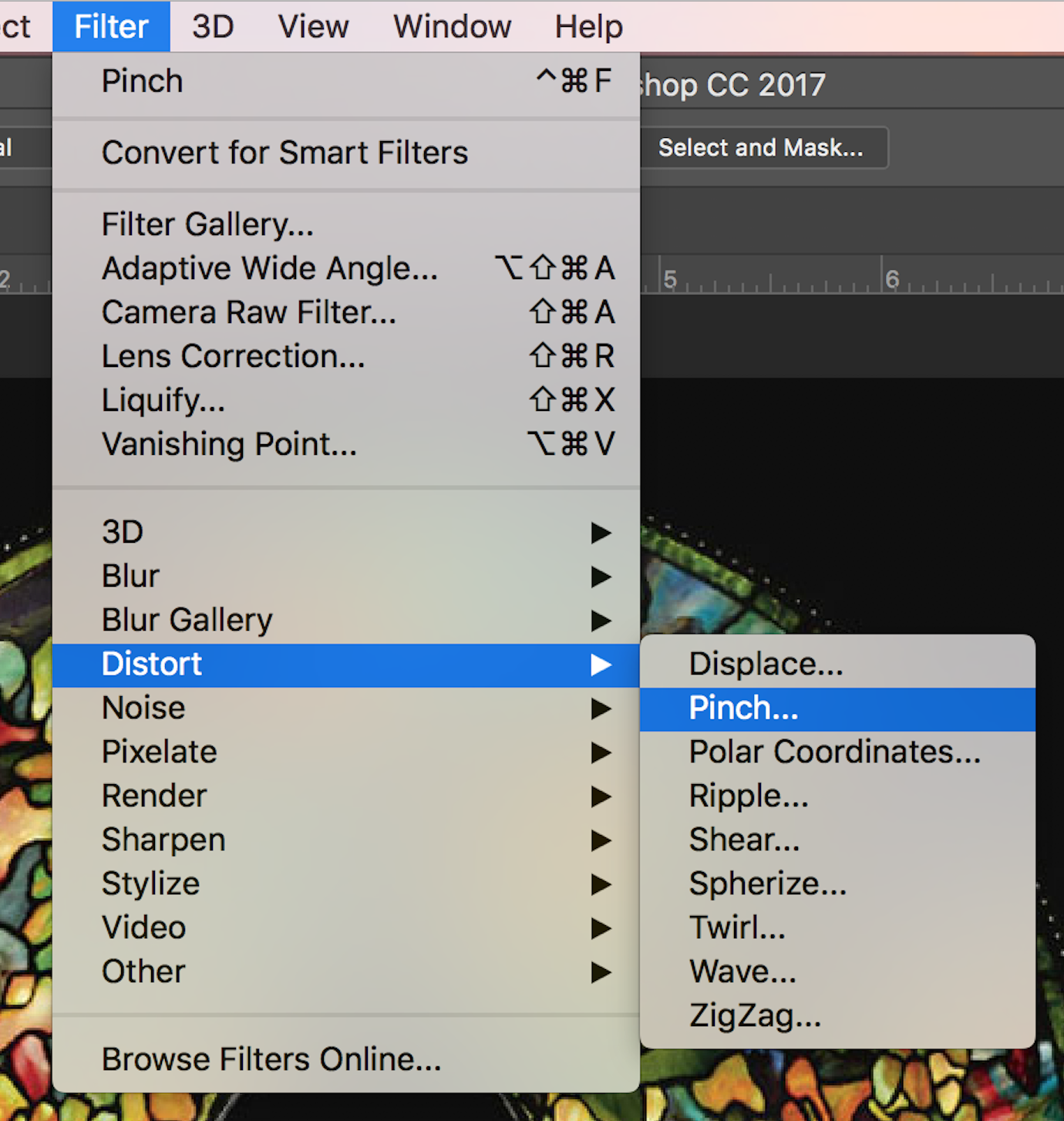Click the Select and Mask button
This screenshot has width=1064, height=1121.
(760, 148)
